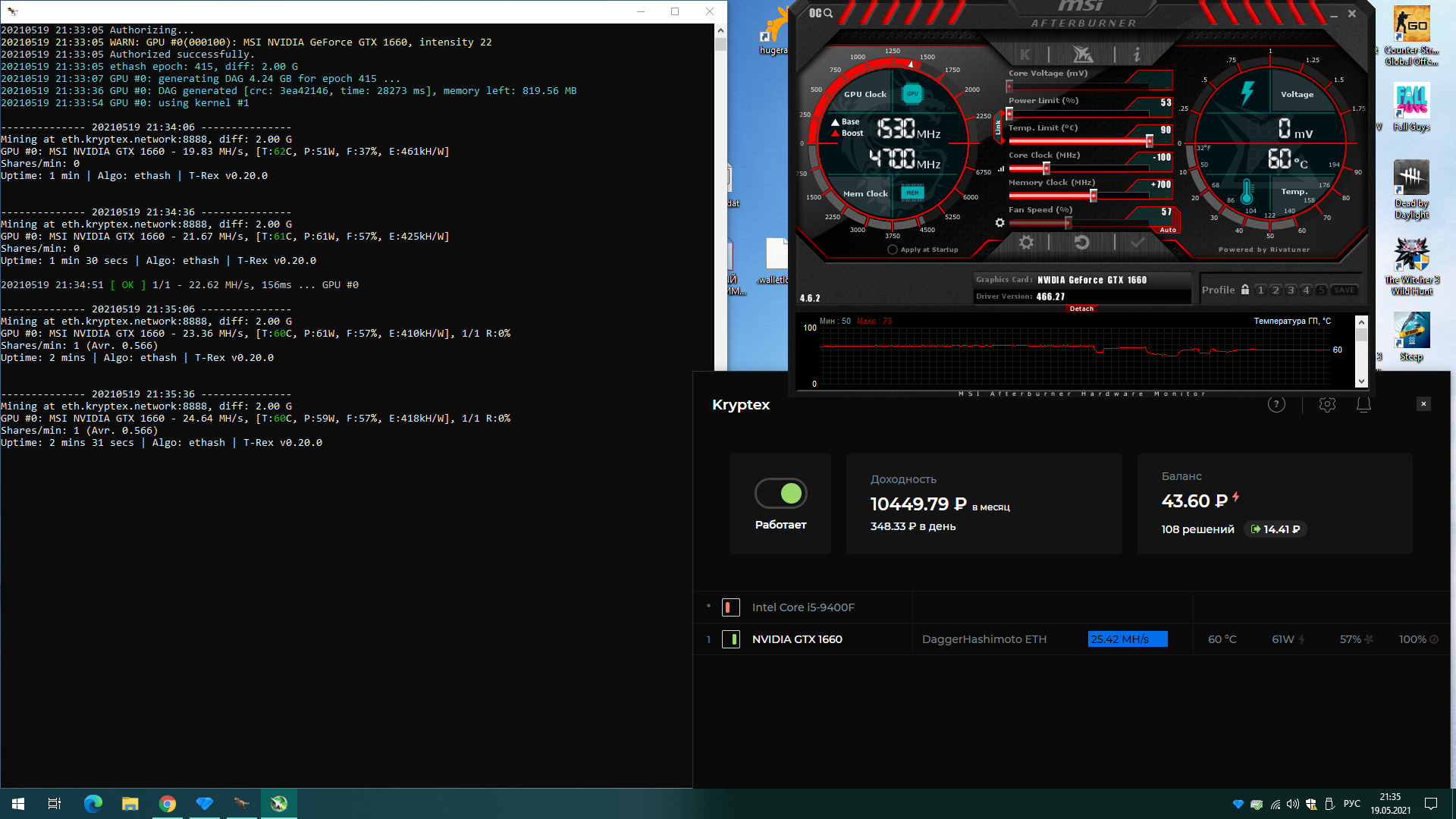Open Kryptex notifications bell icon
Screen dimensions: 1456x819
click(x=1363, y=404)
